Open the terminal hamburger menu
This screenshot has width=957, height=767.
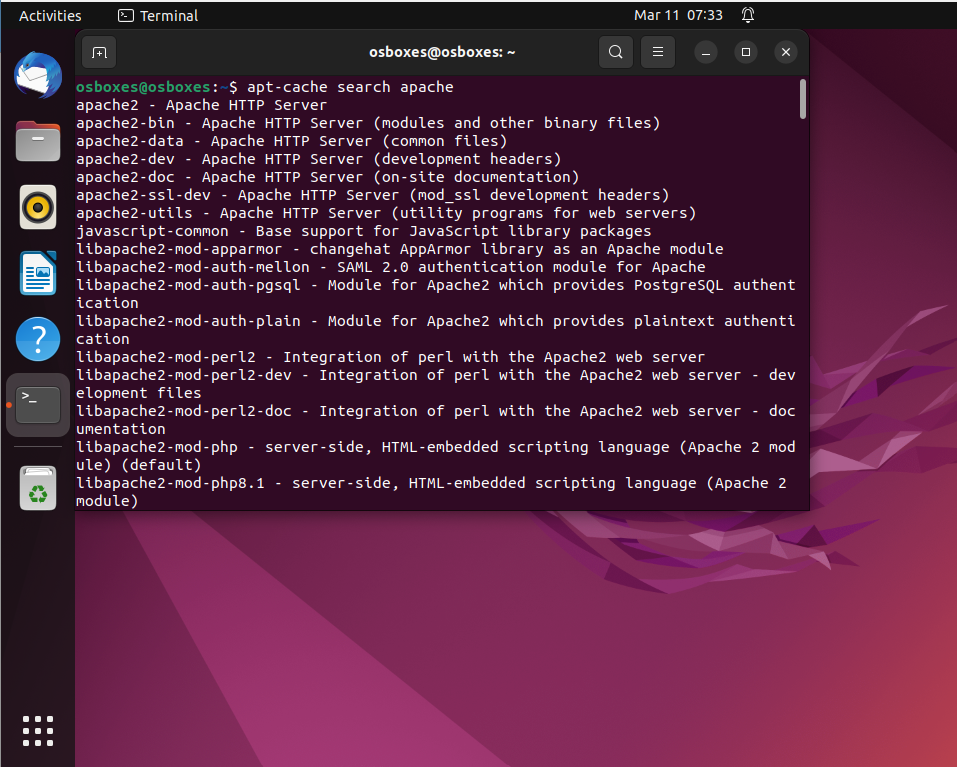(x=658, y=52)
